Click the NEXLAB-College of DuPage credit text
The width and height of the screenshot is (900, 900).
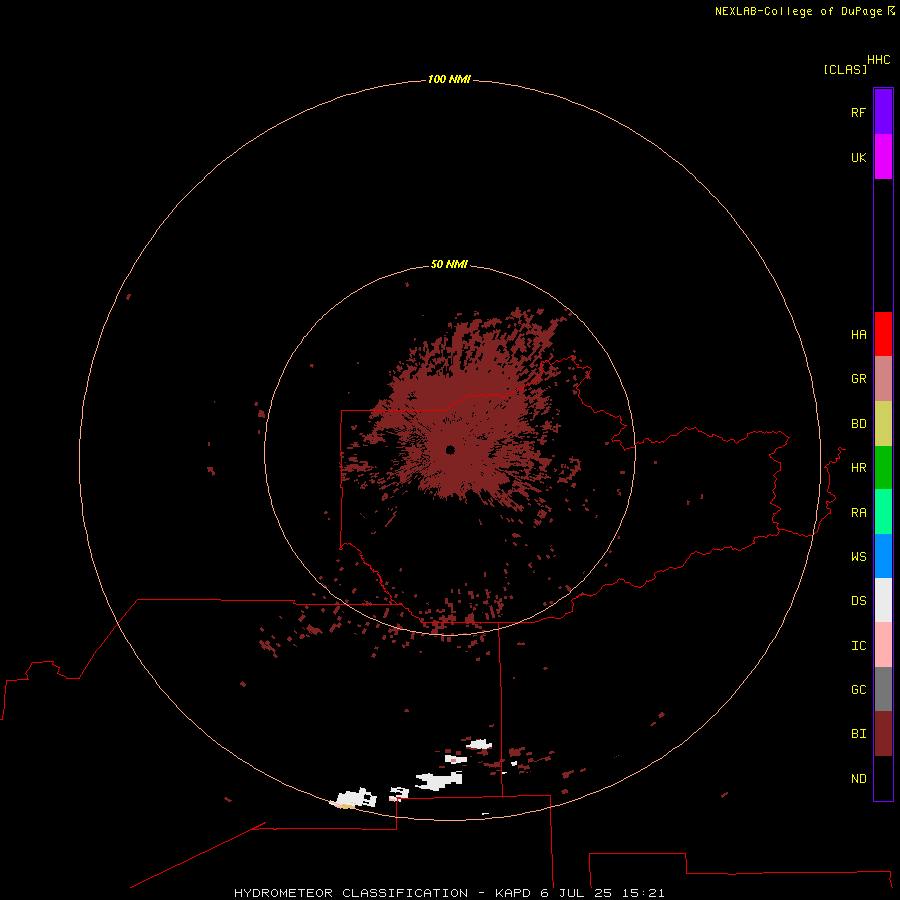pyautogui.click(x=798, y=11)
